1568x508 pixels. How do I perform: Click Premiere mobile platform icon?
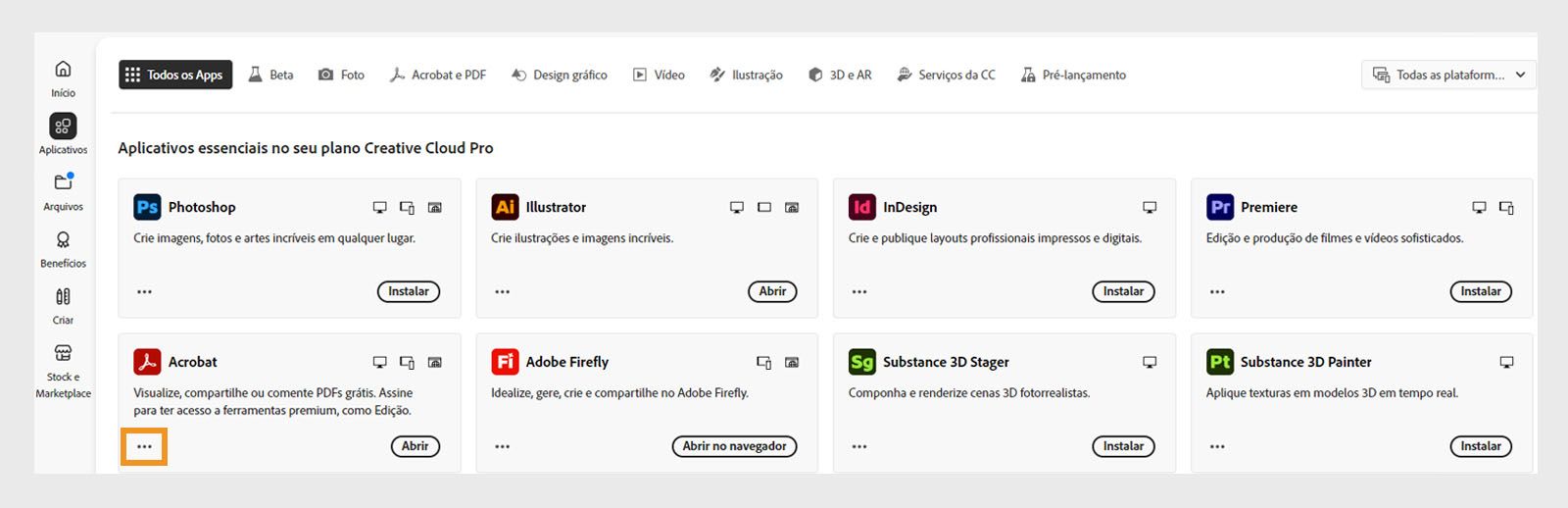point(1507,208)
